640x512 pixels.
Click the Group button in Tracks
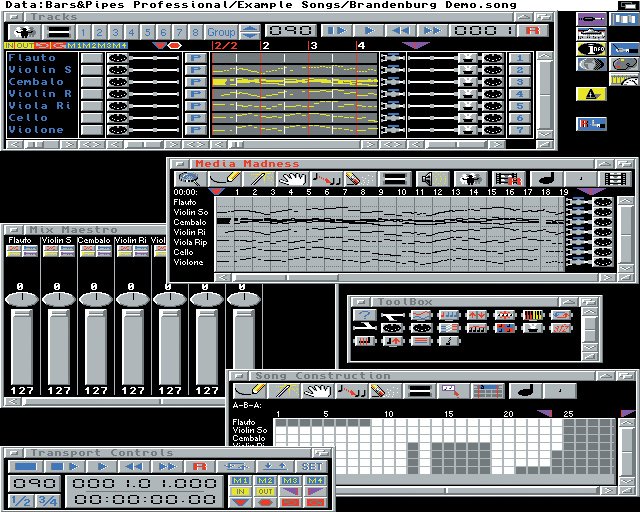tap(221, 32)
